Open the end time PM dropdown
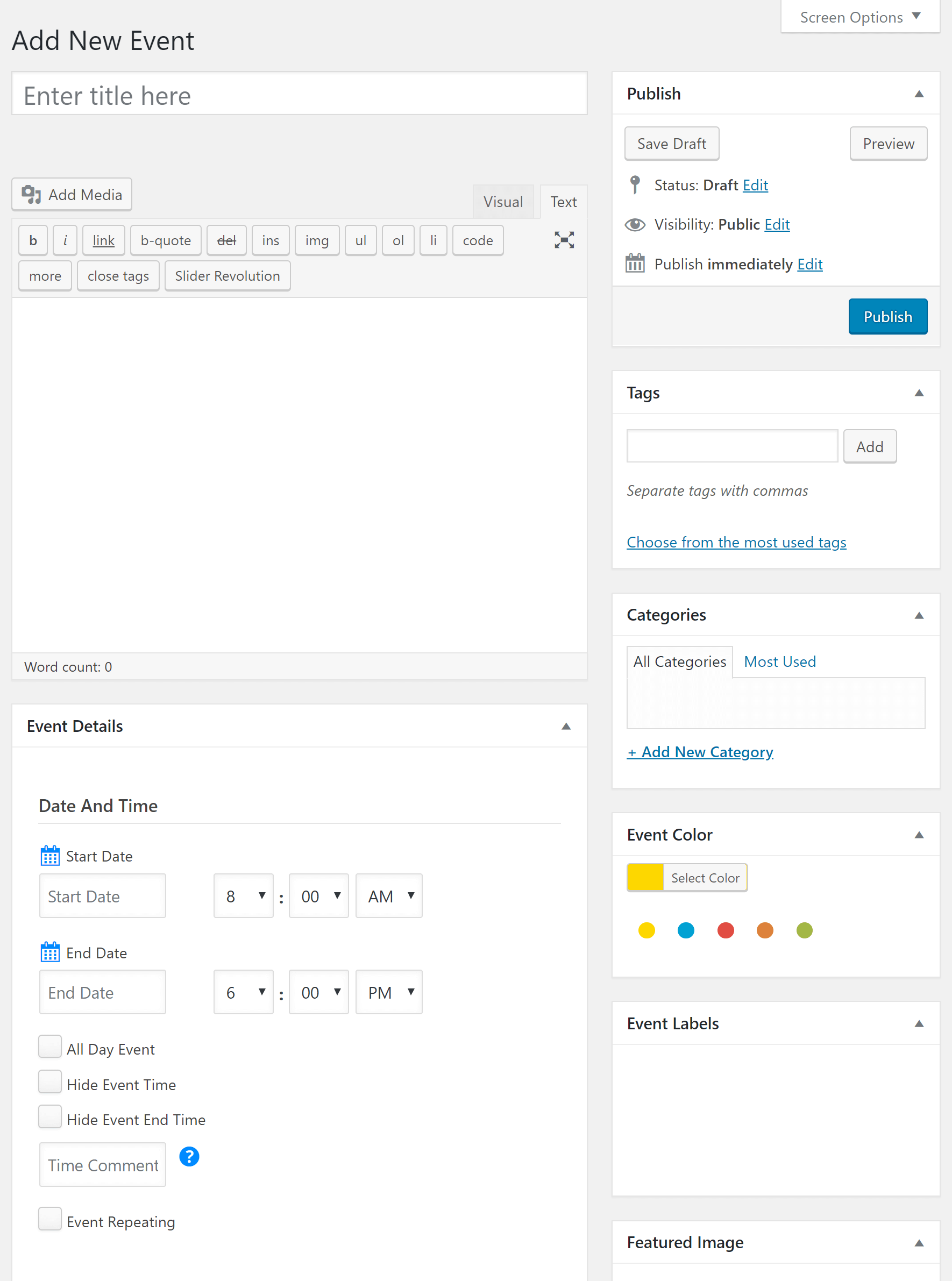This screenshot has height=1281, width=952. tap(389, 992)
